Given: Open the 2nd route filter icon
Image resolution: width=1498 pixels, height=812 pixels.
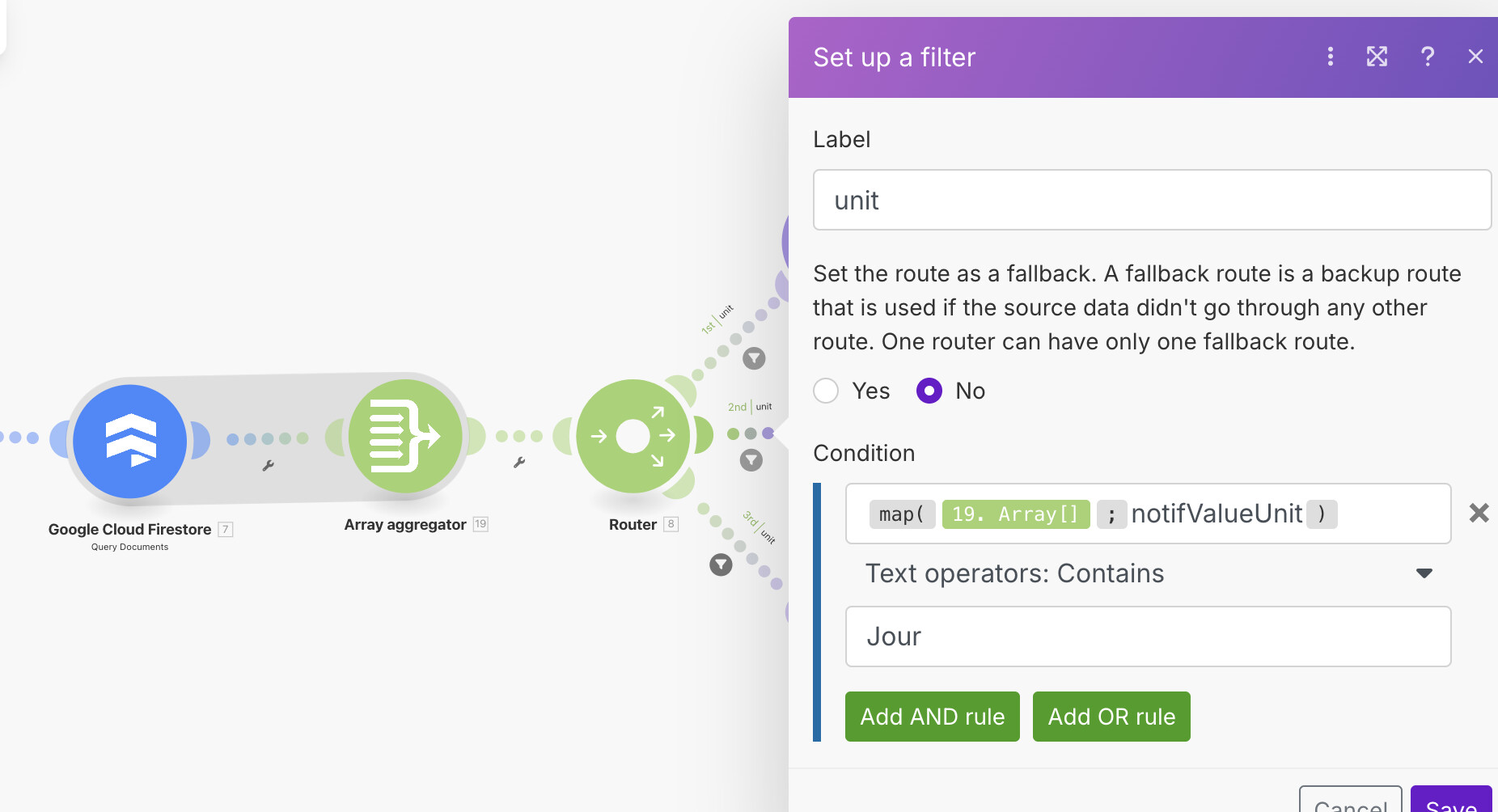Looking at the screenshot, I should point(751,460).
